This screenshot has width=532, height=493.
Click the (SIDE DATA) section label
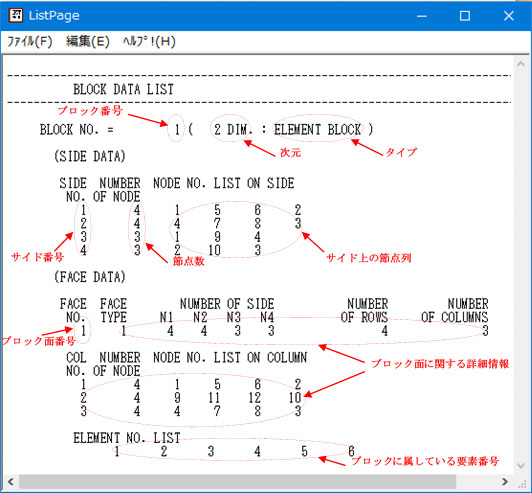[90, 156]
